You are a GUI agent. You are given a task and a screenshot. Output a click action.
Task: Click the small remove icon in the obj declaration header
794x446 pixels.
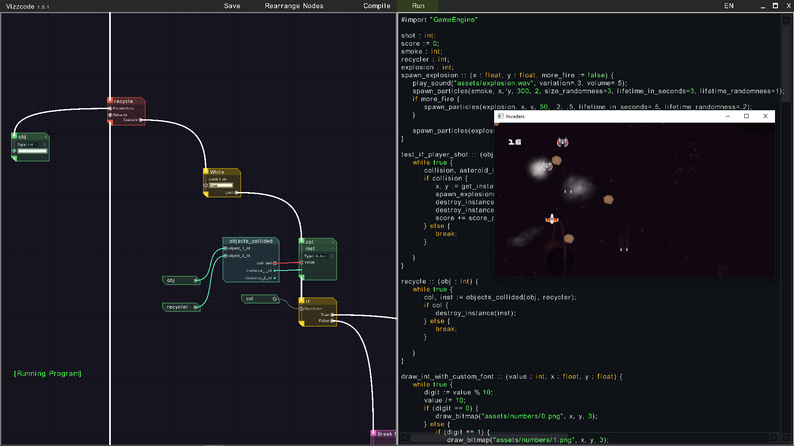click(x=46, y=137)
